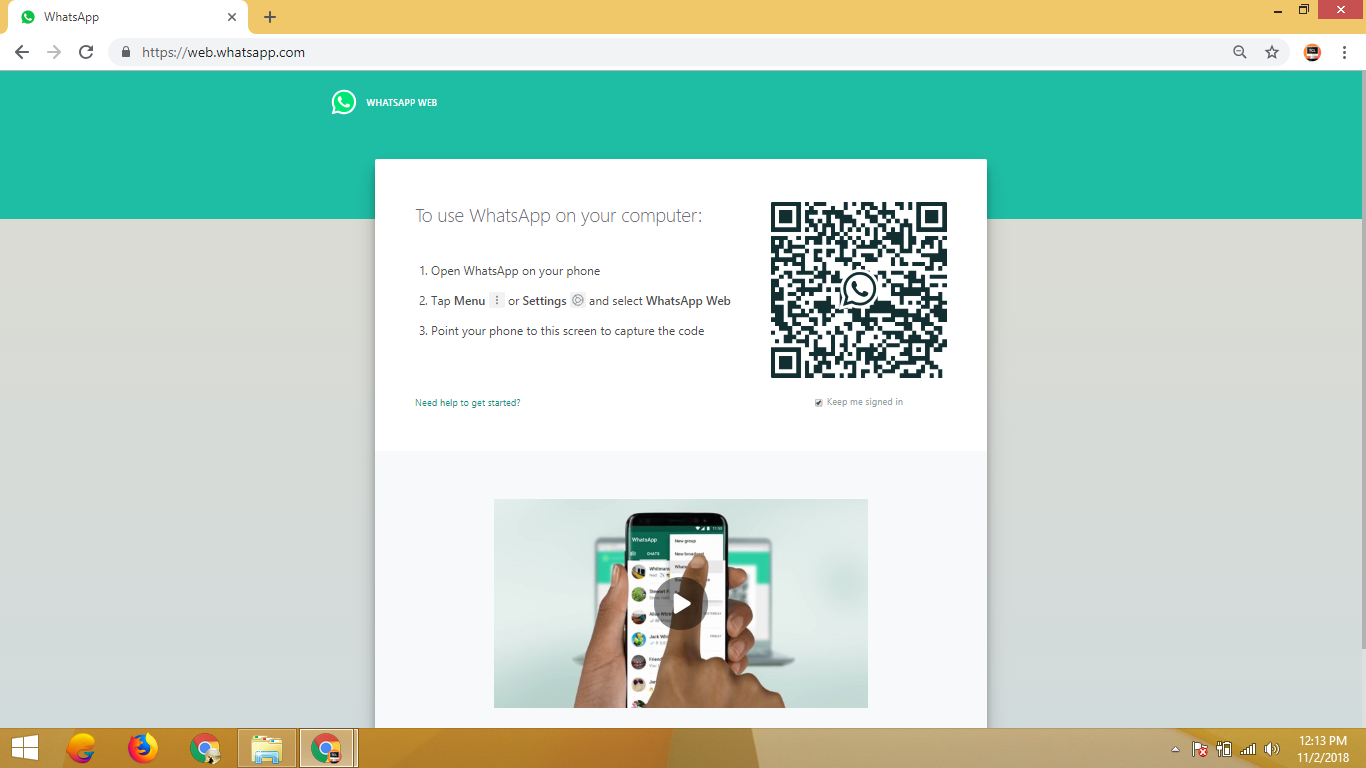Launch Firefox from the taskbar
This screenshot has height=768, width=1366.
pos(143,748)
